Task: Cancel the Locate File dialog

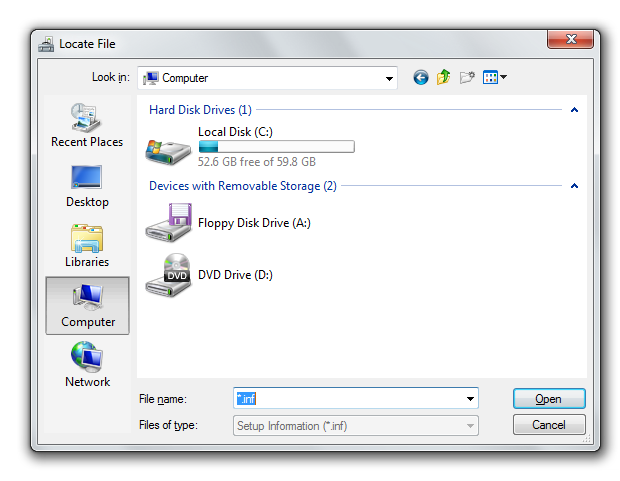Action: [549, 425]
